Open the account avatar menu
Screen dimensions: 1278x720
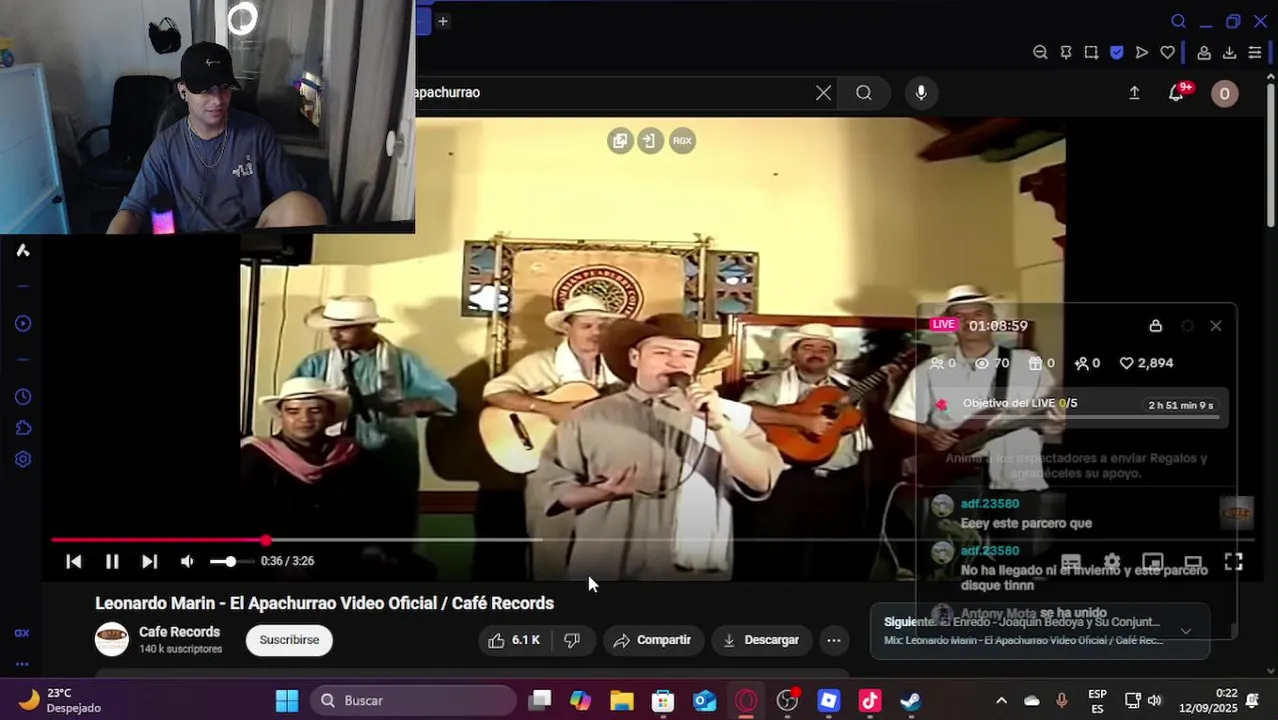tap(1225, 94)
